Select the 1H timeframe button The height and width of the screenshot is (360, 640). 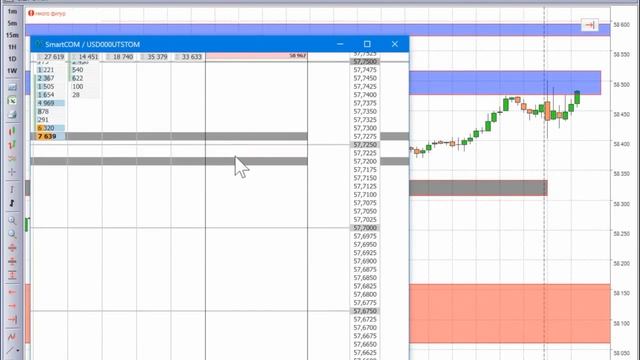click(12, 47)
